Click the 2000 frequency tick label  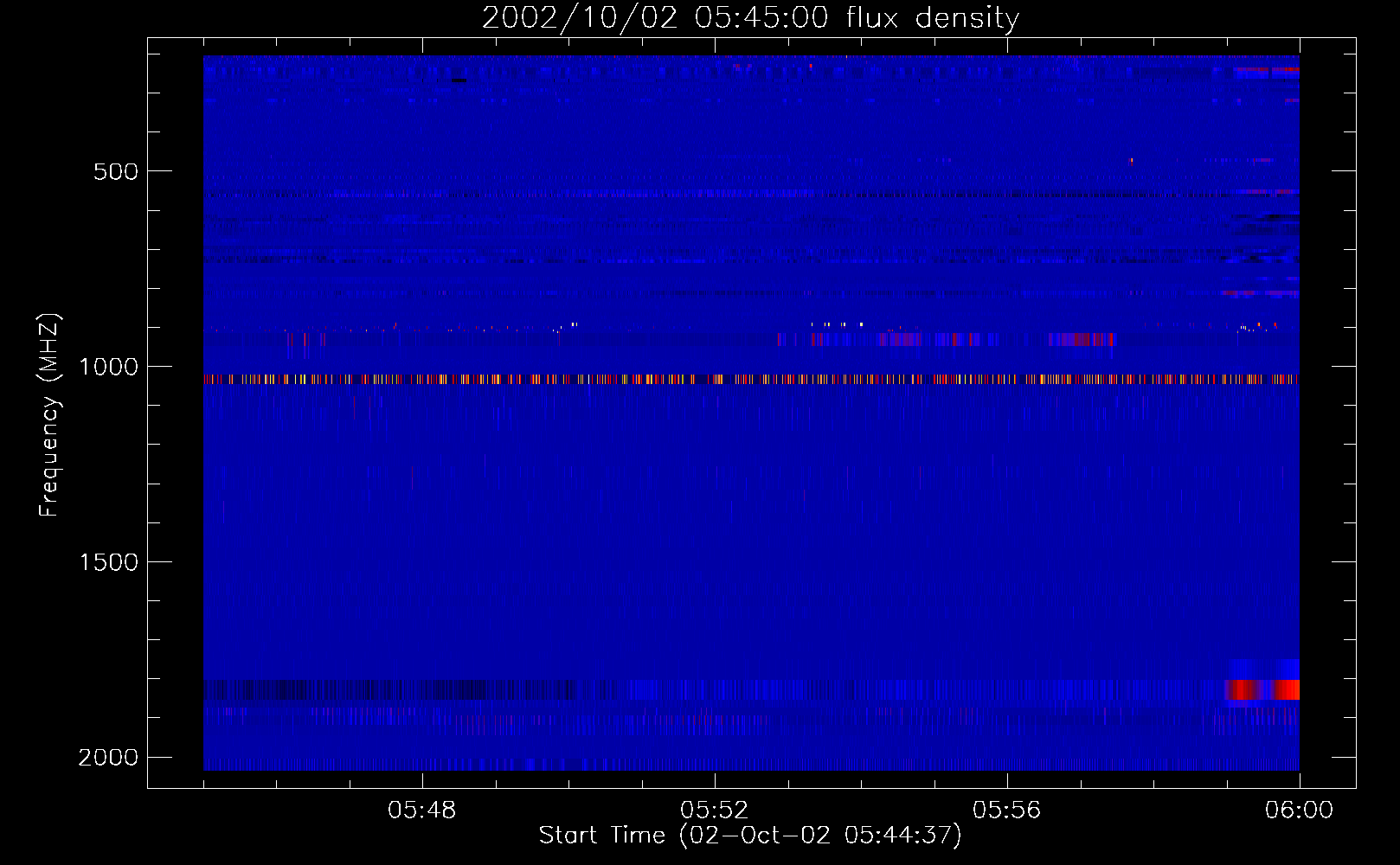click(x=108, y=758)
